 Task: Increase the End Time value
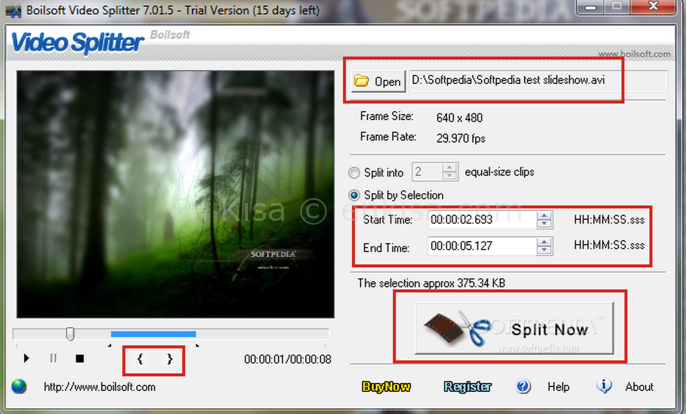(x=544, y=242)
